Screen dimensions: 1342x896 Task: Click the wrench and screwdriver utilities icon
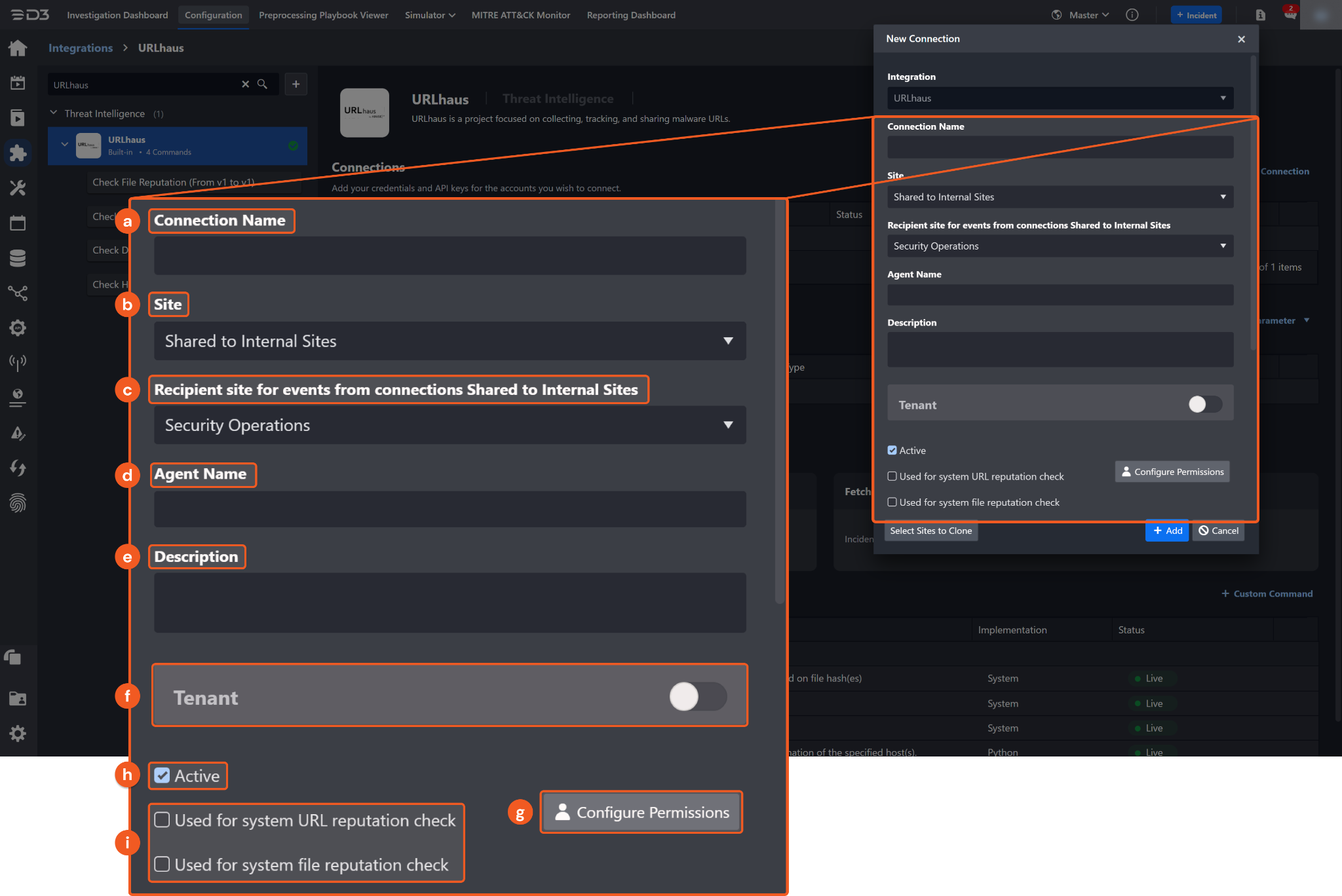pyautogui.click(x=18, y=188)
